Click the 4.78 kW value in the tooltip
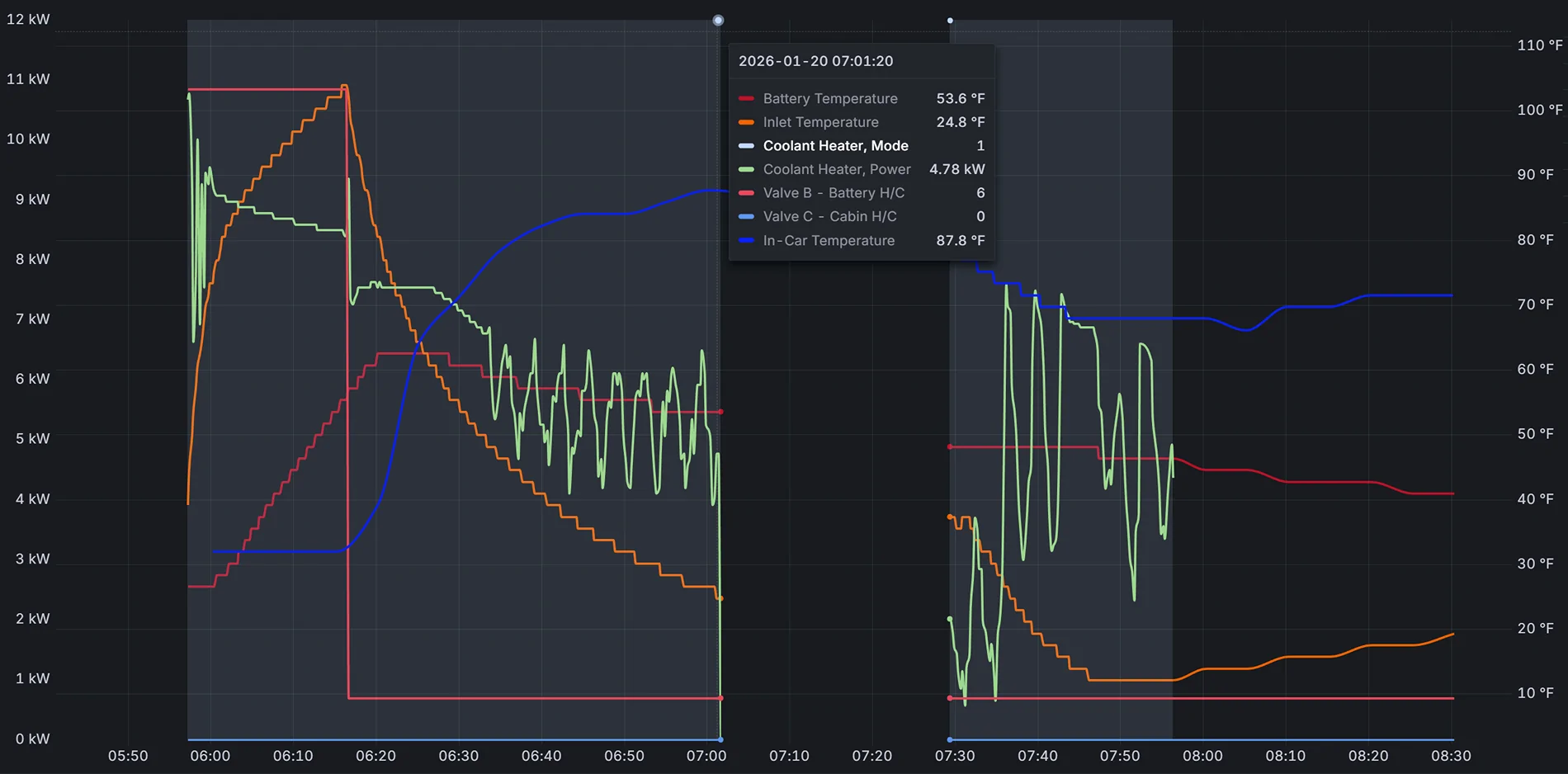This screenshot has width=1568, height=774. coord(956,169)
